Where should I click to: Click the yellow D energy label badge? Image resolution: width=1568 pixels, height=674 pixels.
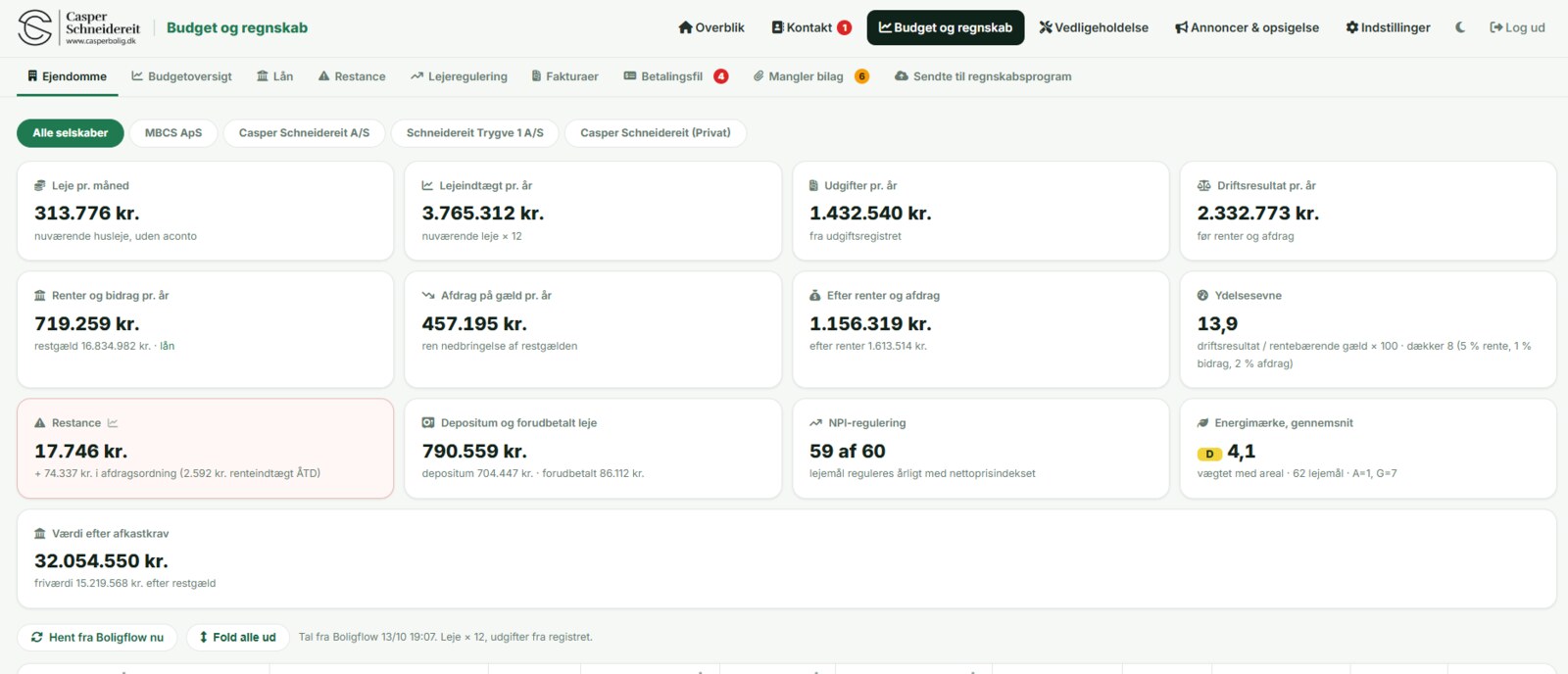tap(1209, 454)
